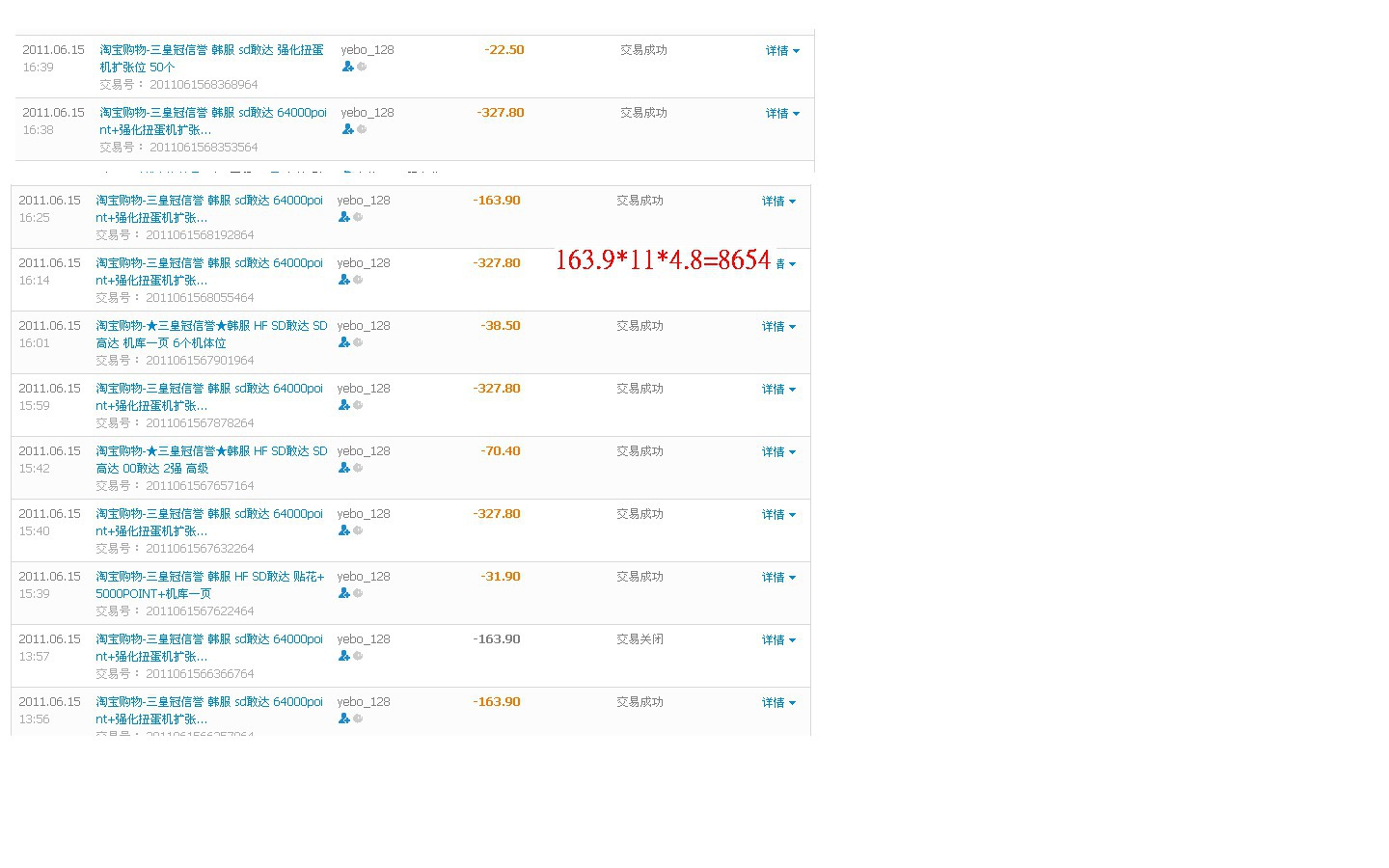Open the 15:39 item link 贴花+5000POINT+机库一页
Viewport: 1389px width, 868px height.
tap(210, 584)
